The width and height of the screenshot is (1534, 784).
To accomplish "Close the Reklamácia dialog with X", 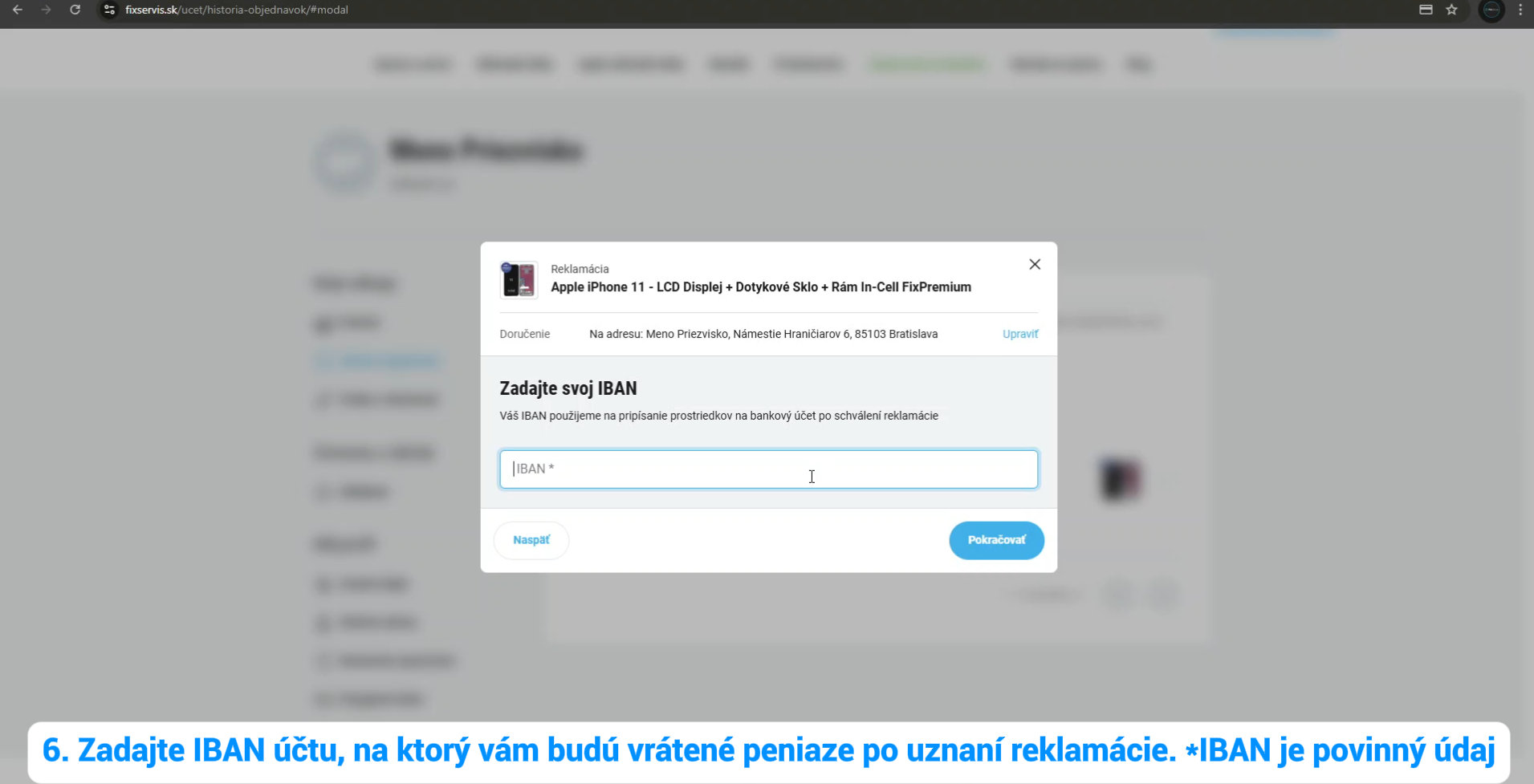I will [x=1035, y=265].
